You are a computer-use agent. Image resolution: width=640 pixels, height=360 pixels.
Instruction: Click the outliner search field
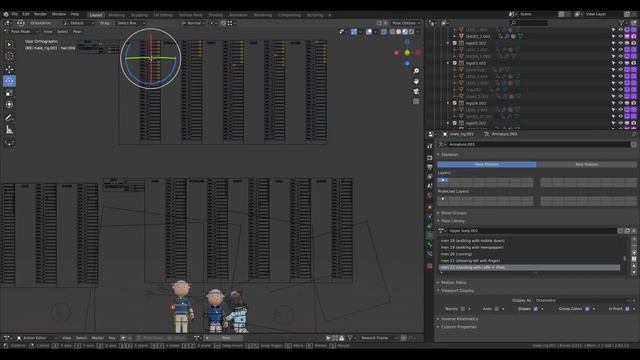click(529, 23)
